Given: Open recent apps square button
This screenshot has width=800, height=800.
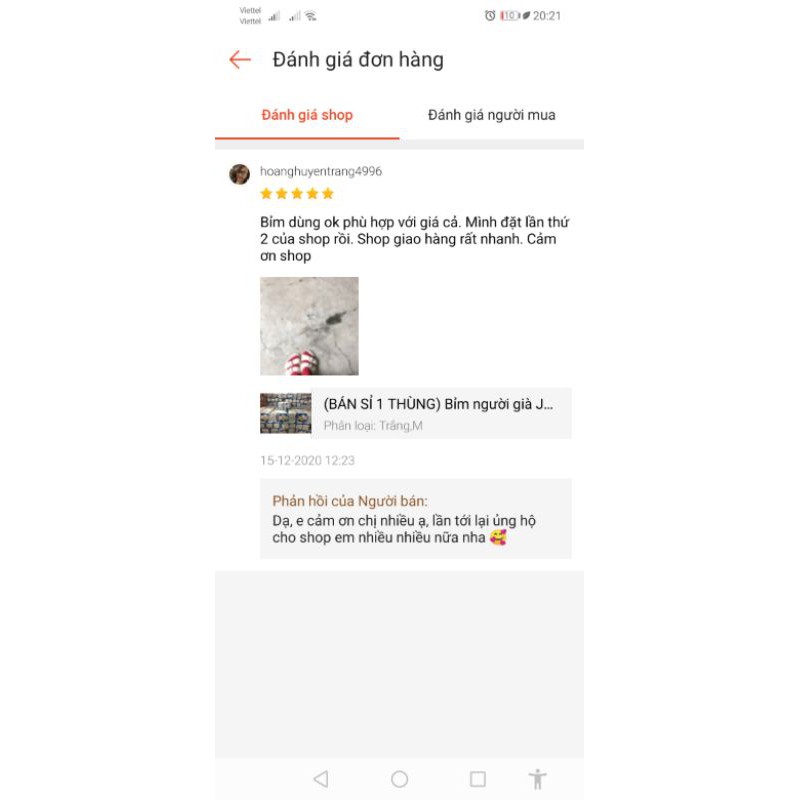Looking at the screenshot, I should coord(478,779).
